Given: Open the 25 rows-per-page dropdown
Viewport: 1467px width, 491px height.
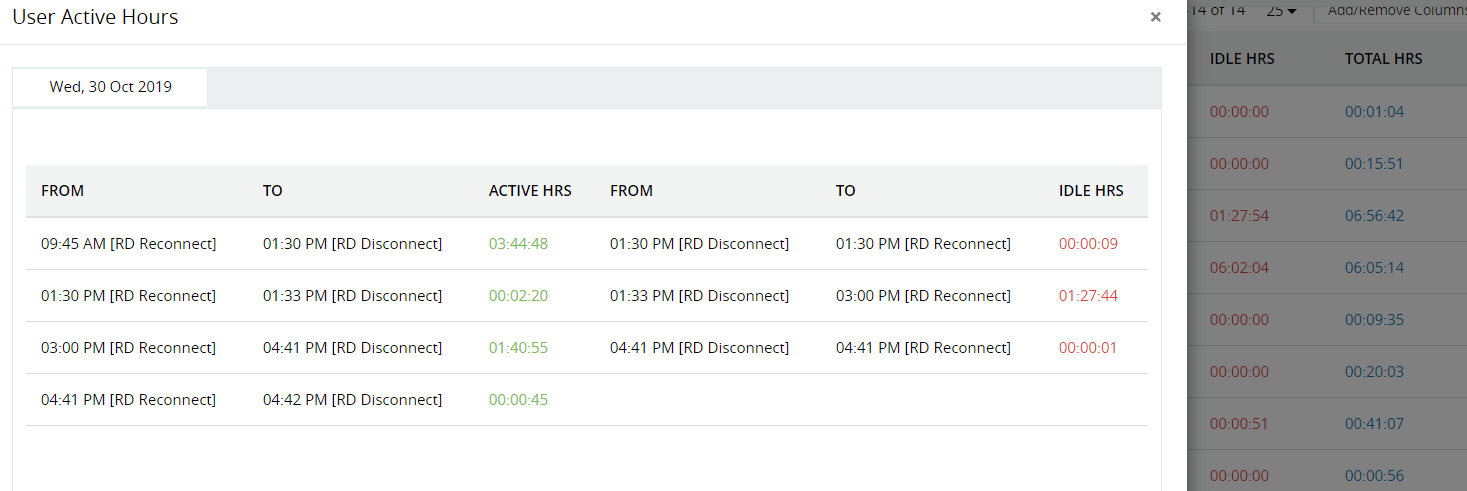Looking at the screenshot, I should (1281, 11).
